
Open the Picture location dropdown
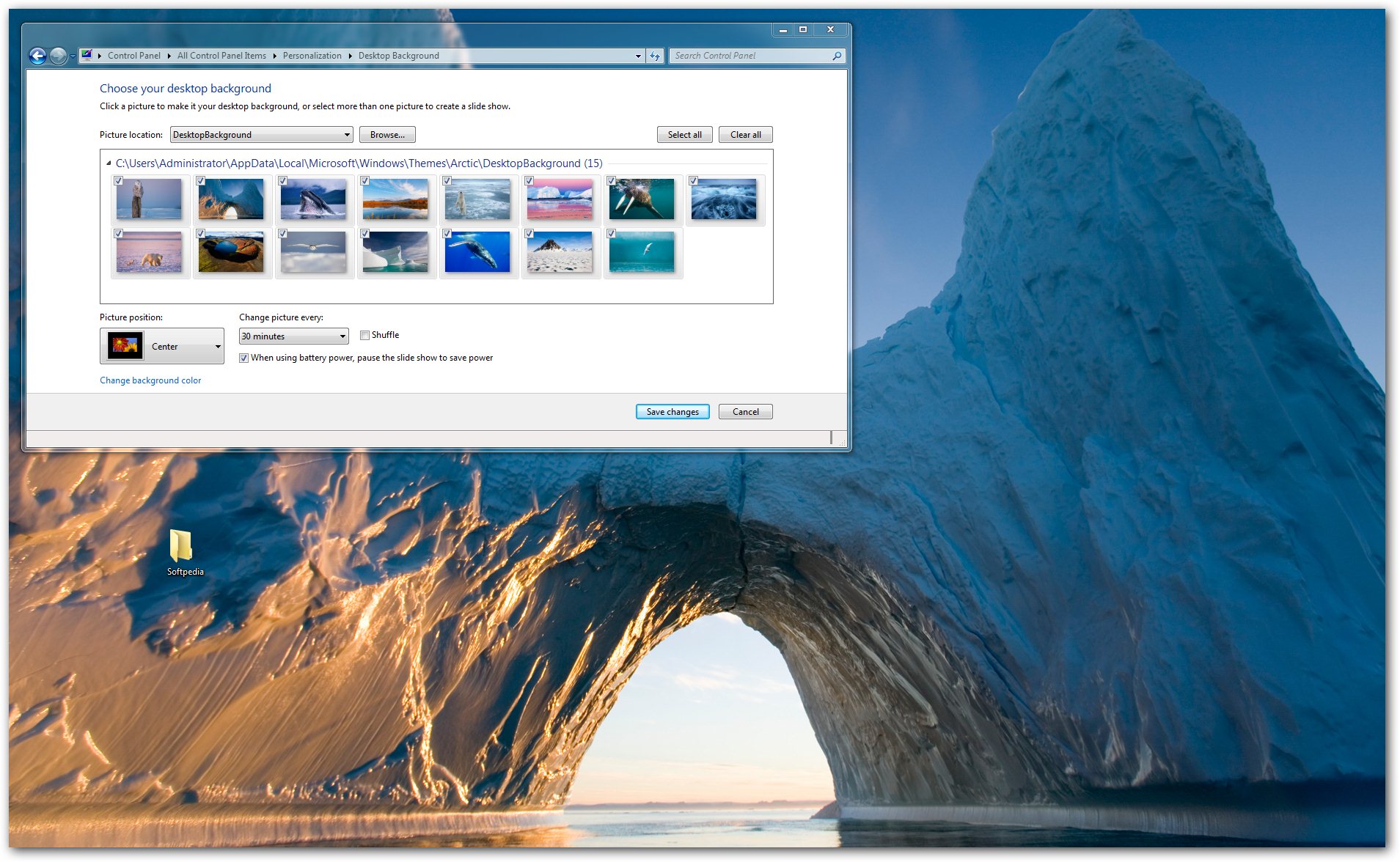pos(262,135)
